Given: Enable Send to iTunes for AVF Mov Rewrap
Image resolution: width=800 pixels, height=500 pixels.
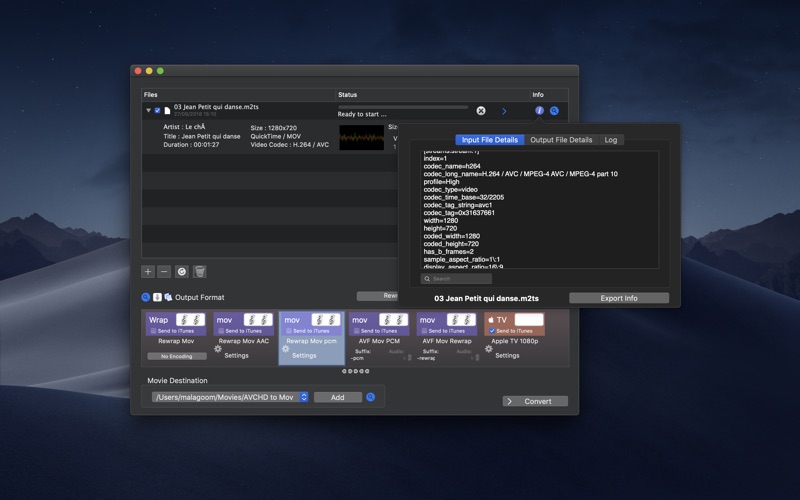Looking at the screenshot, I should pyautogui.click(x=424, y=331).
